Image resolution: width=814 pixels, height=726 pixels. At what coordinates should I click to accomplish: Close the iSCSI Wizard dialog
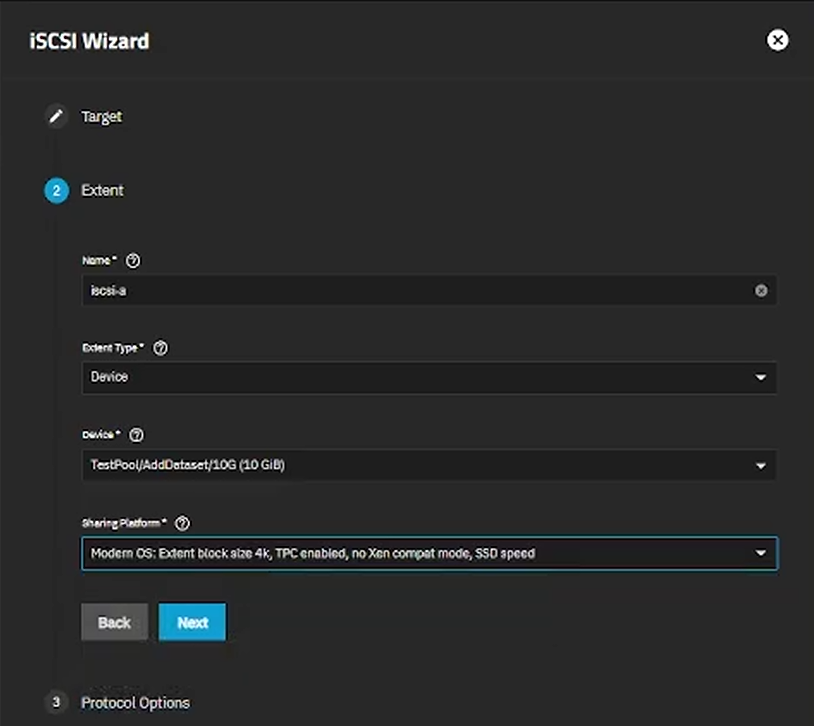click(x=777, y=40)
